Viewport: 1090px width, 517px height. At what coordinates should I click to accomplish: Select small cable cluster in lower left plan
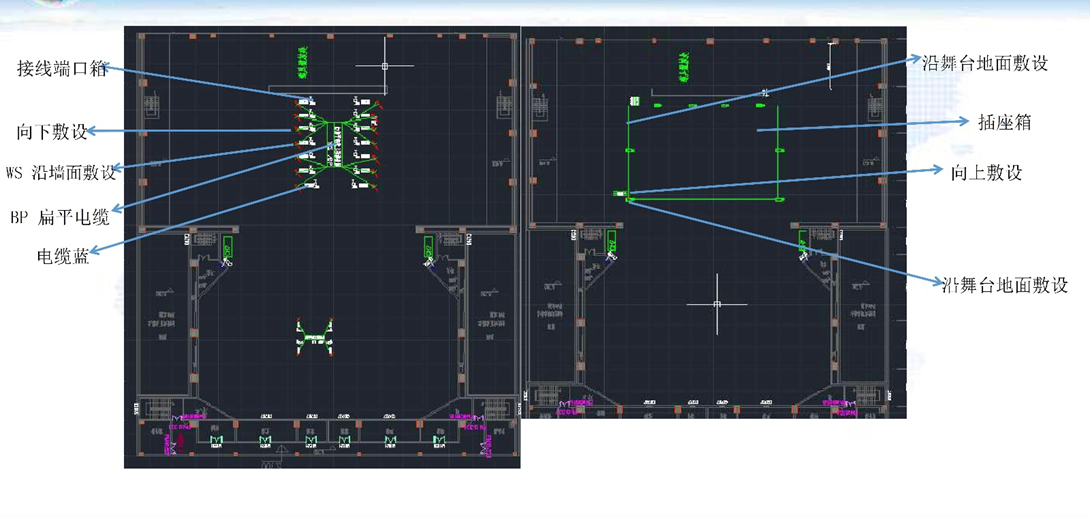316,334
